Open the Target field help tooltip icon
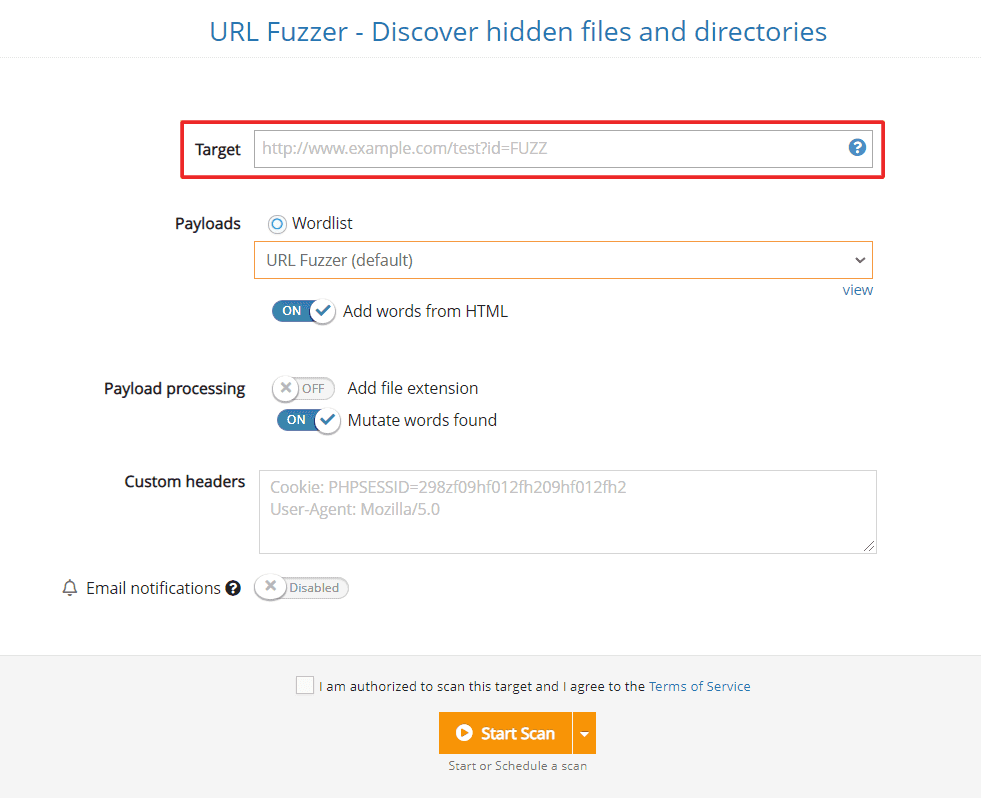 (x=857, y=147)
